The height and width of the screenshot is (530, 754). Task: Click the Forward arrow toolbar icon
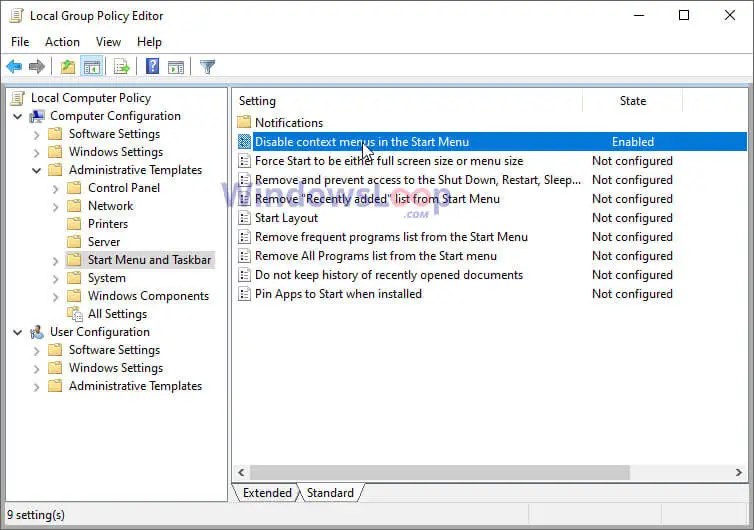pyautogui.click(x=37, y=67)
